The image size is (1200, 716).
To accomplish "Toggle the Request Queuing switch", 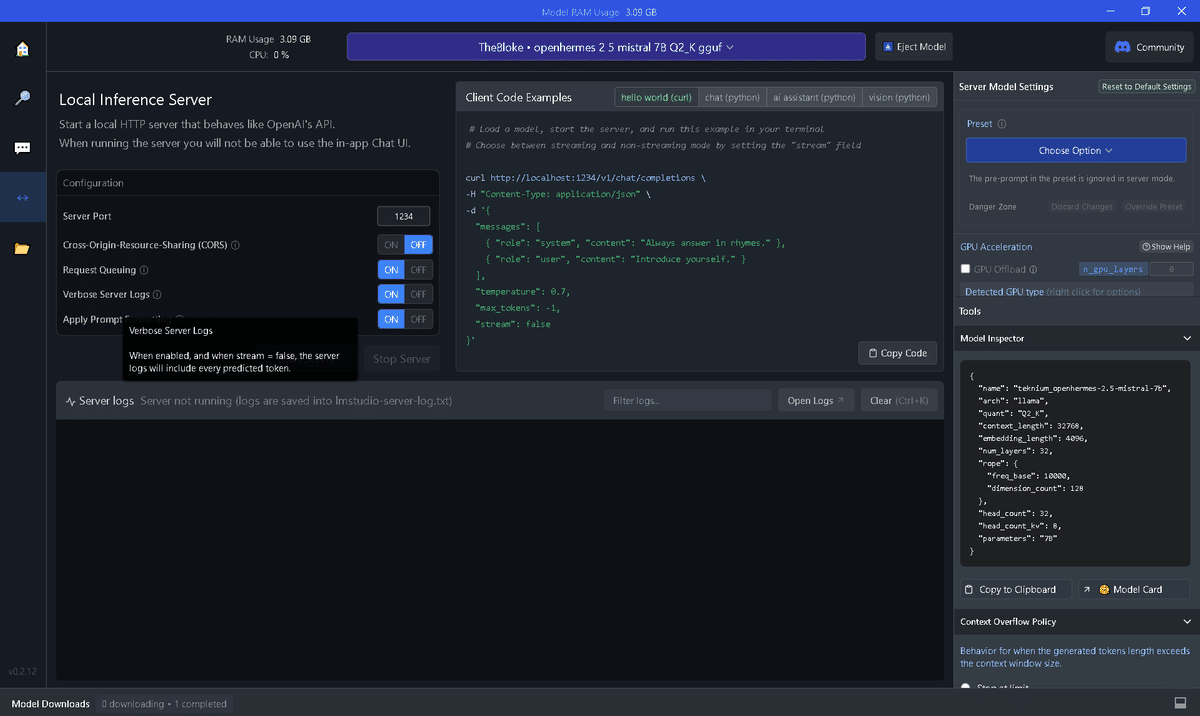I will (x=405, y=270).
